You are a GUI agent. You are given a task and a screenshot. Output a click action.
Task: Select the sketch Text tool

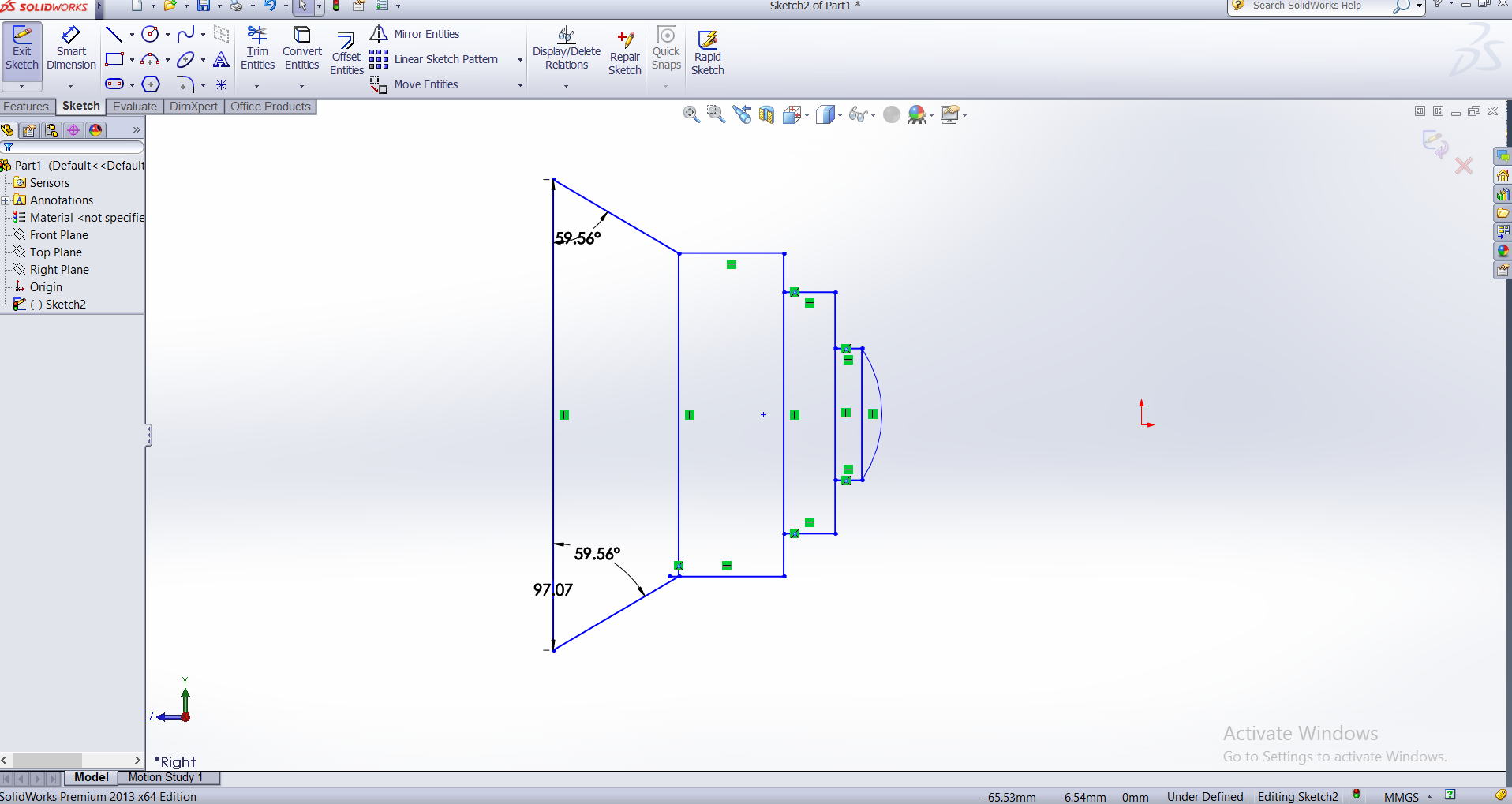point(222,59)
